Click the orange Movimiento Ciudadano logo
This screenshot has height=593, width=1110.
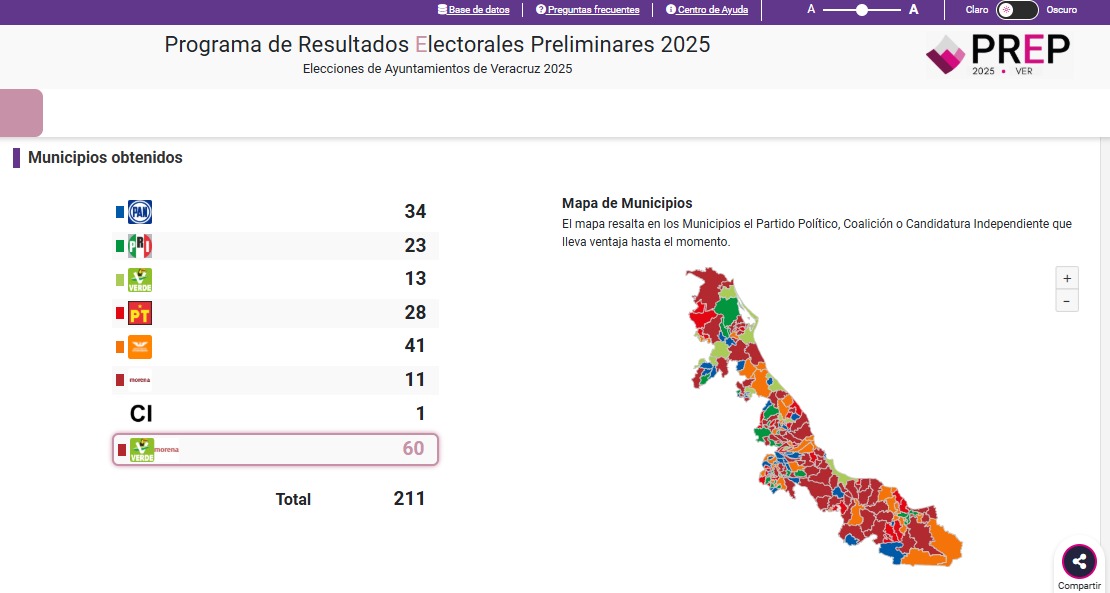[x=139, y=347]
